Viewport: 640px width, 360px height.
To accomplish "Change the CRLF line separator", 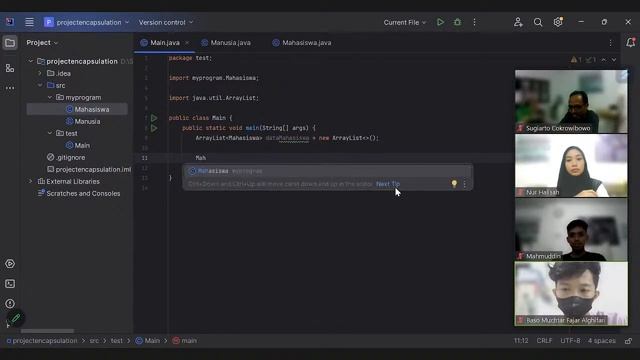I will click(544, 340).
